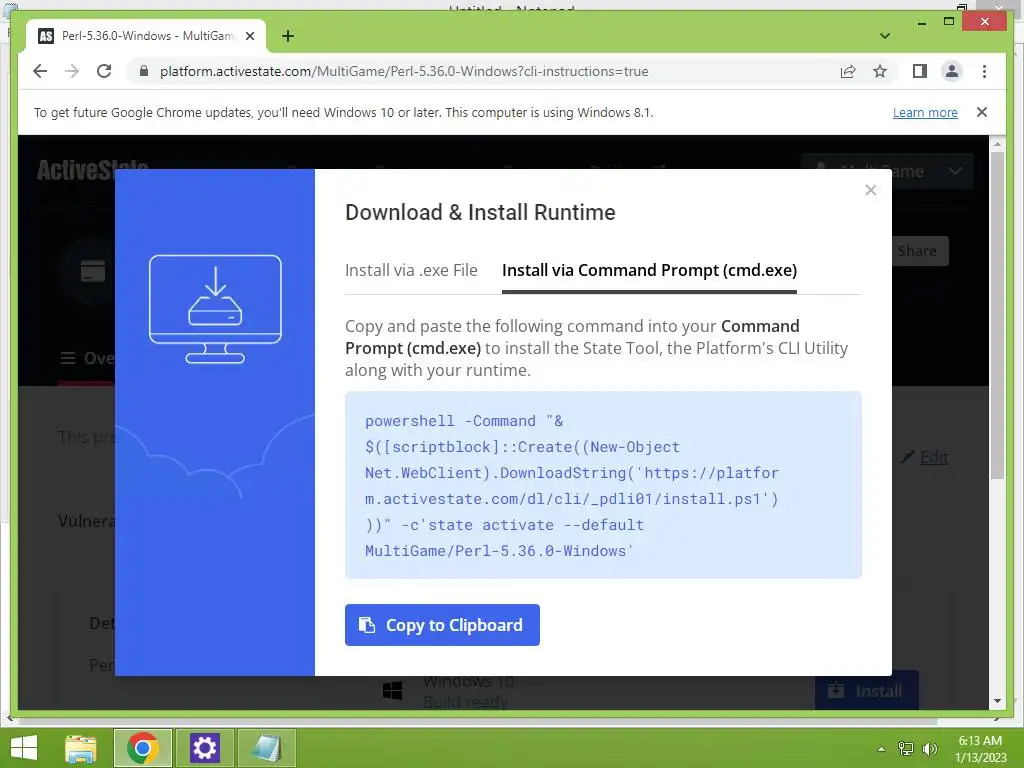This screenshot has width=1024, height=768.
Task: Click the scrollbar down arrow
Action: point(997,701)
